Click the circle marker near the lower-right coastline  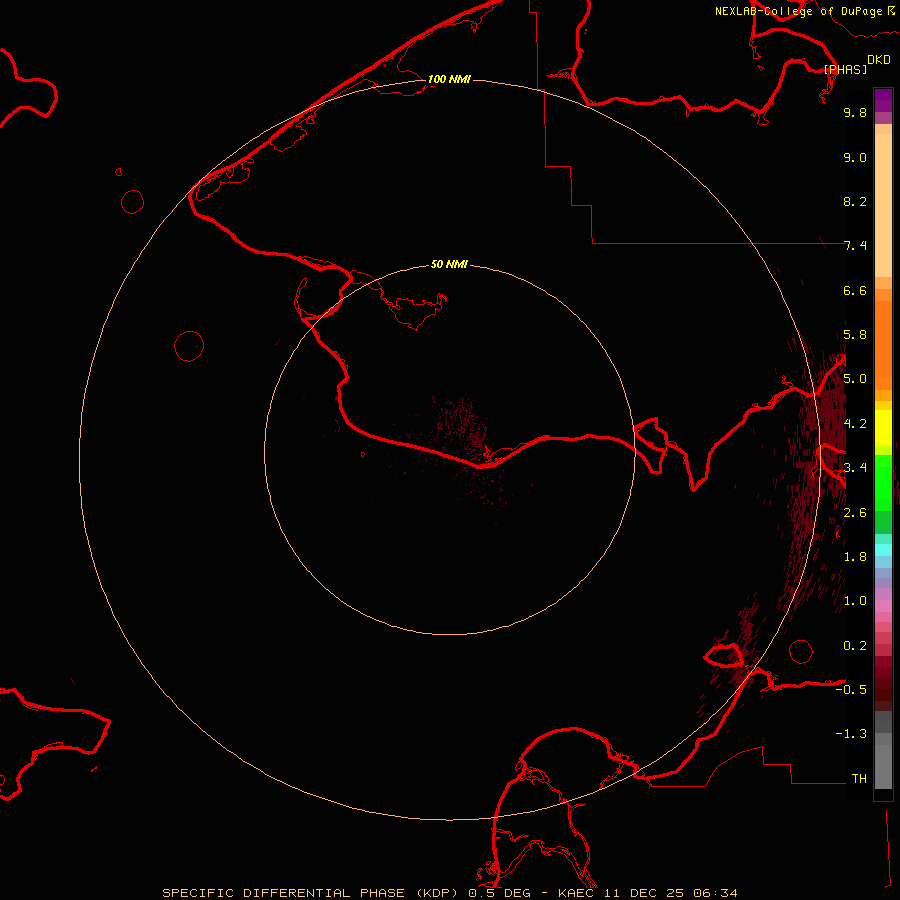[801, 651]
